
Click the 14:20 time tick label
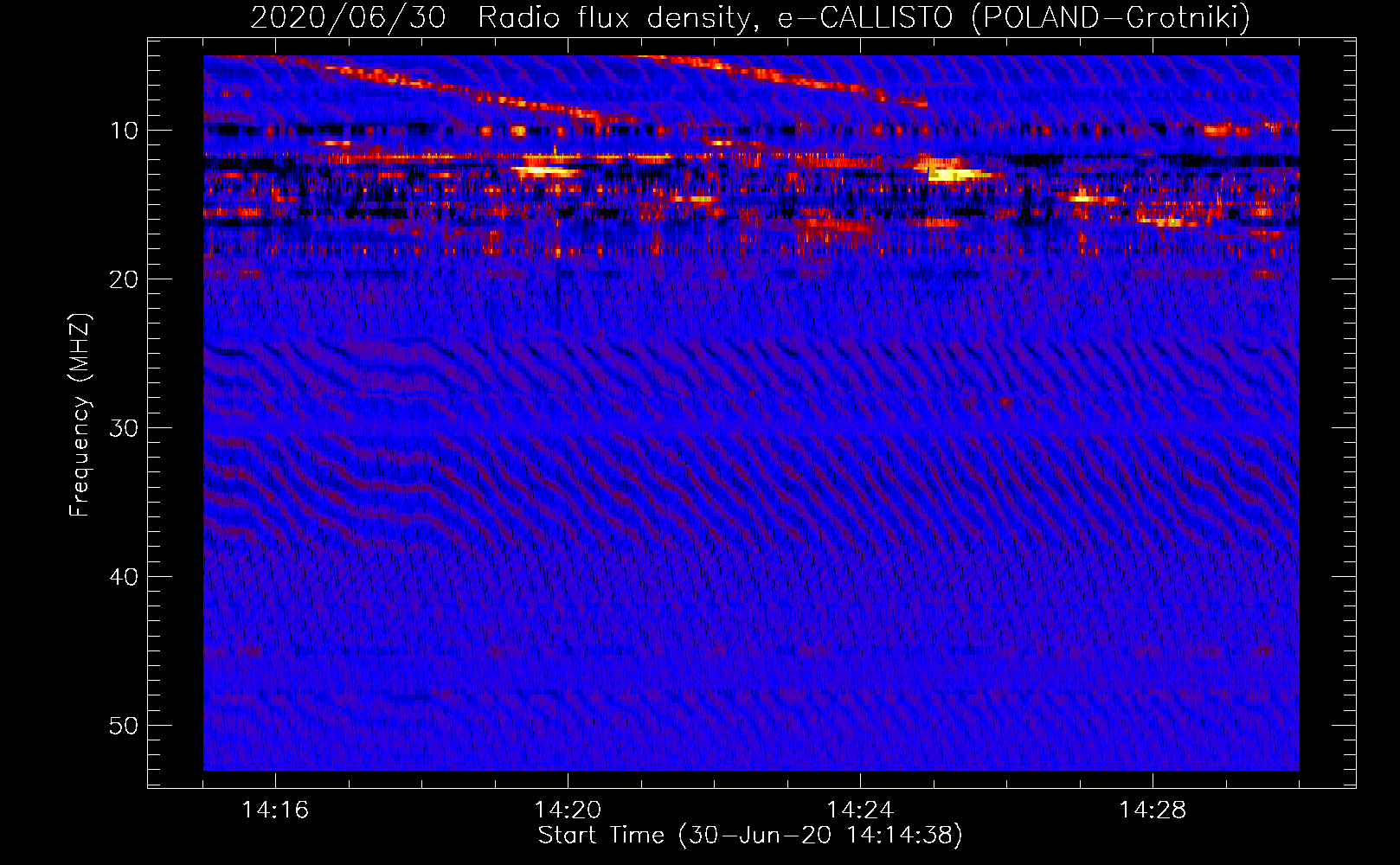[568, 811]
